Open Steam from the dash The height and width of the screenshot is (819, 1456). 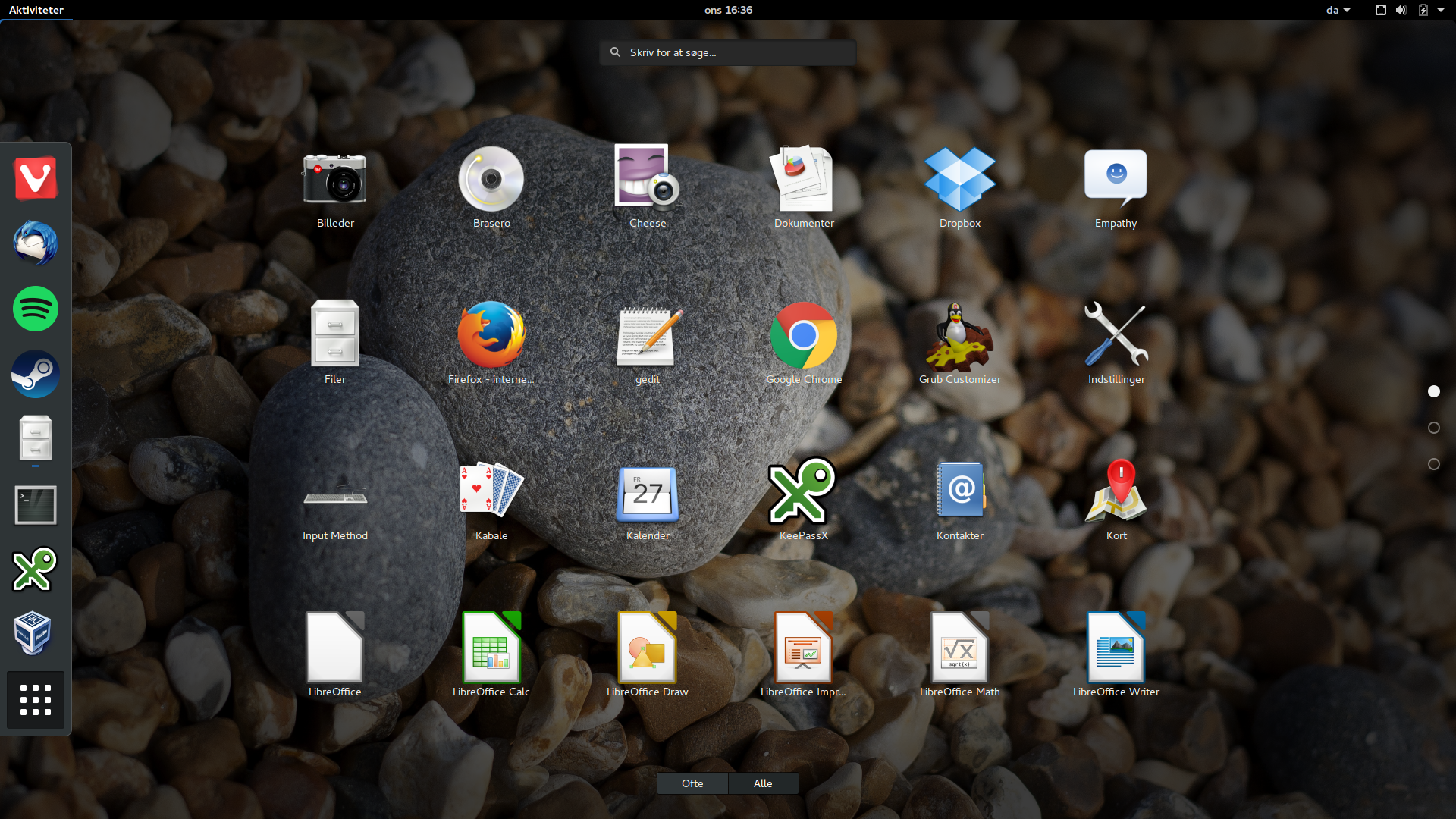36,374
